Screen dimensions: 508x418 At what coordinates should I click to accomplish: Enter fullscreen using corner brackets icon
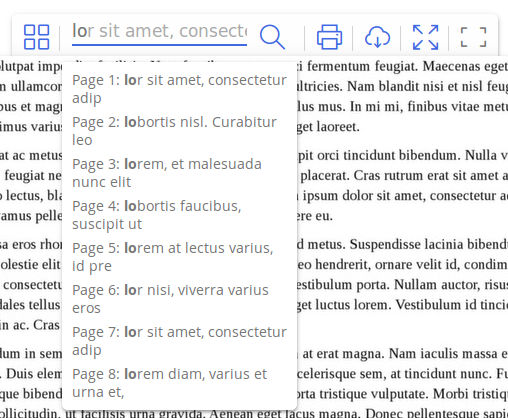(x=473, y=37)
